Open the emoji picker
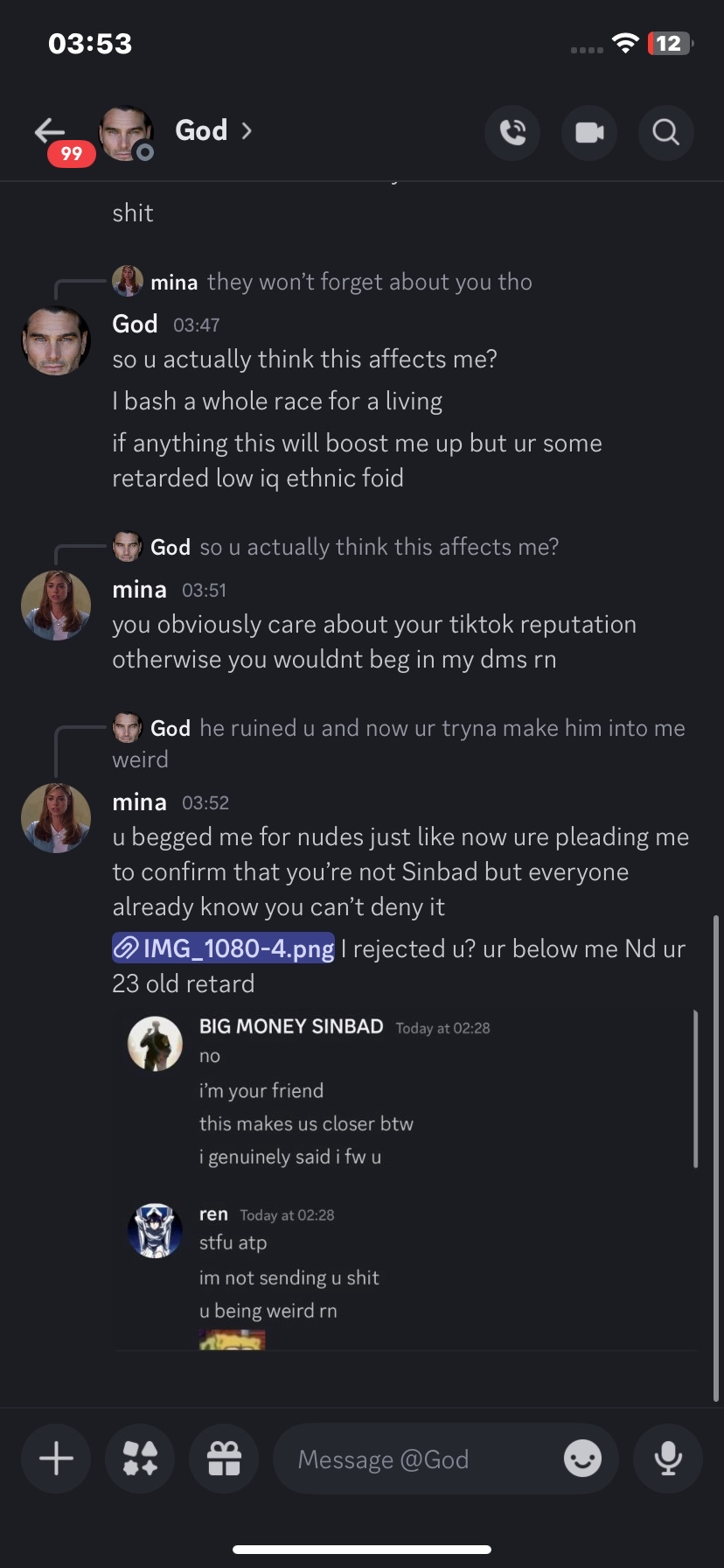Viewport: 724px width, 1568px height. pos(582,1459)
